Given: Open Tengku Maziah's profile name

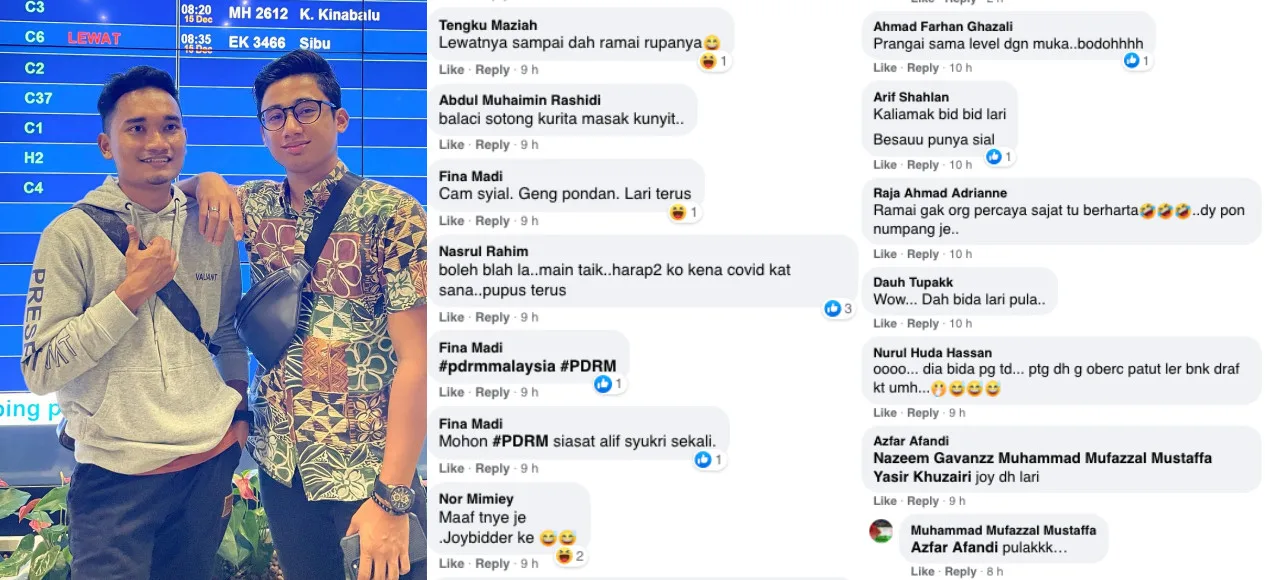Looking at the screenshot, I should tap(488, 25).
